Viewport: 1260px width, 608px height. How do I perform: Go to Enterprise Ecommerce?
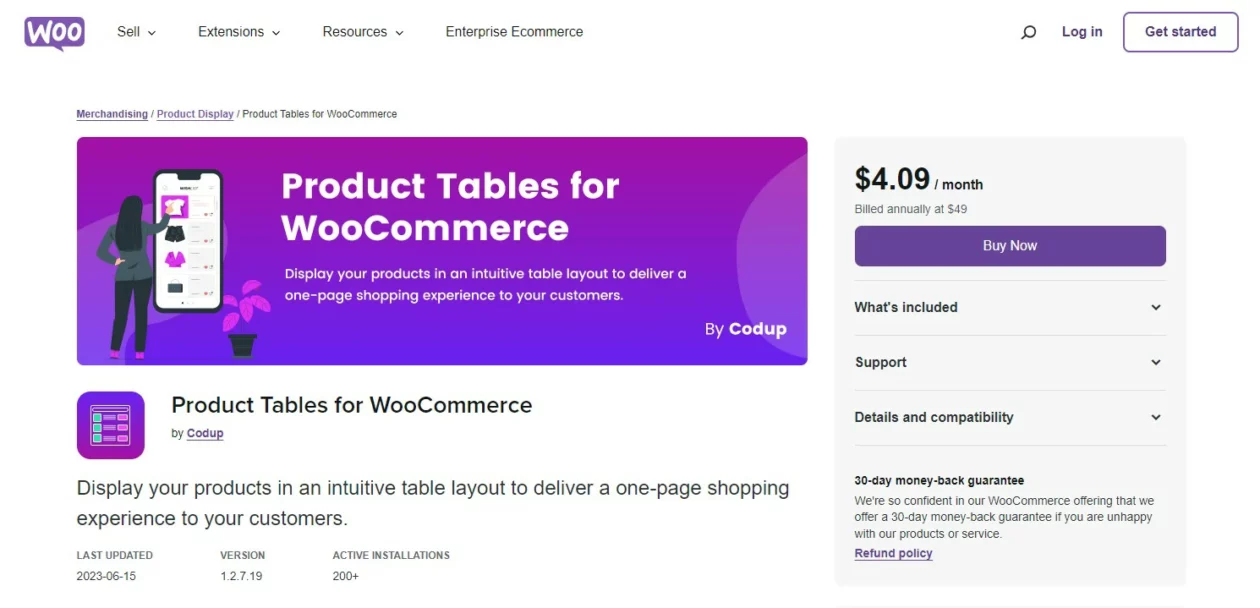514,32
